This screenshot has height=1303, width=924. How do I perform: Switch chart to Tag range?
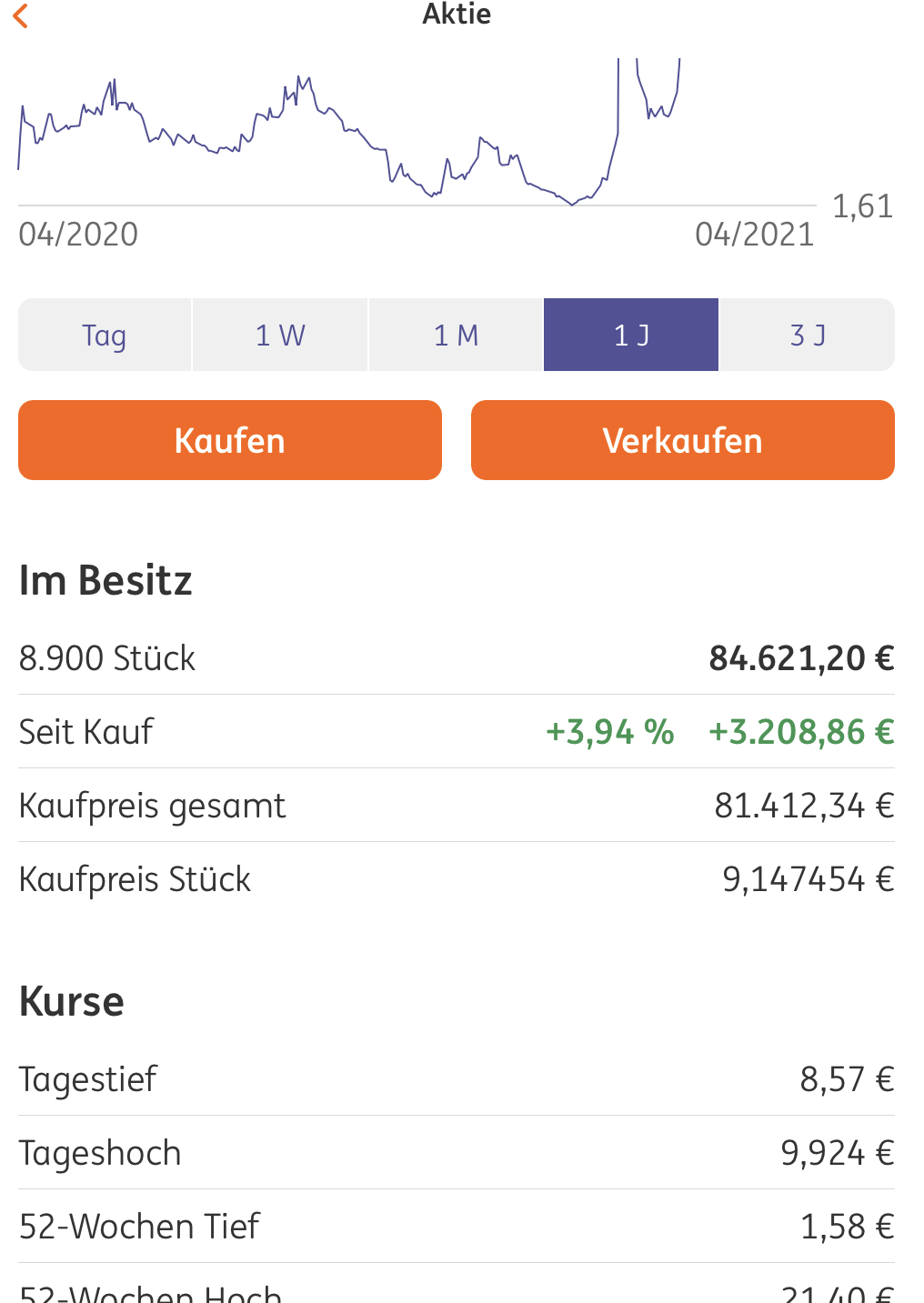click(x=105, y=336)
